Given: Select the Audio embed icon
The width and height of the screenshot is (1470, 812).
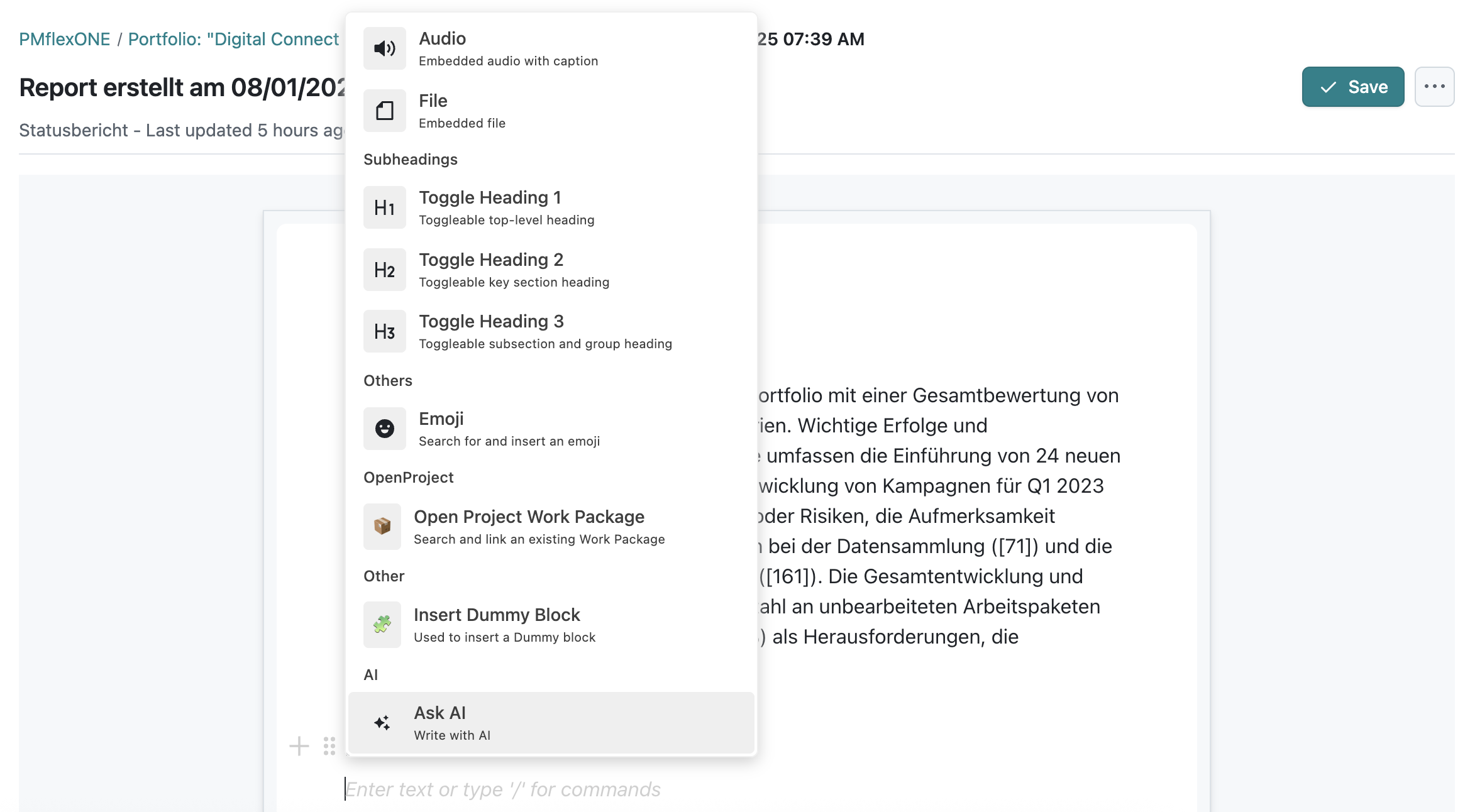Looking at the screenshot, I should pyautogui.click(x=384, y=48).
